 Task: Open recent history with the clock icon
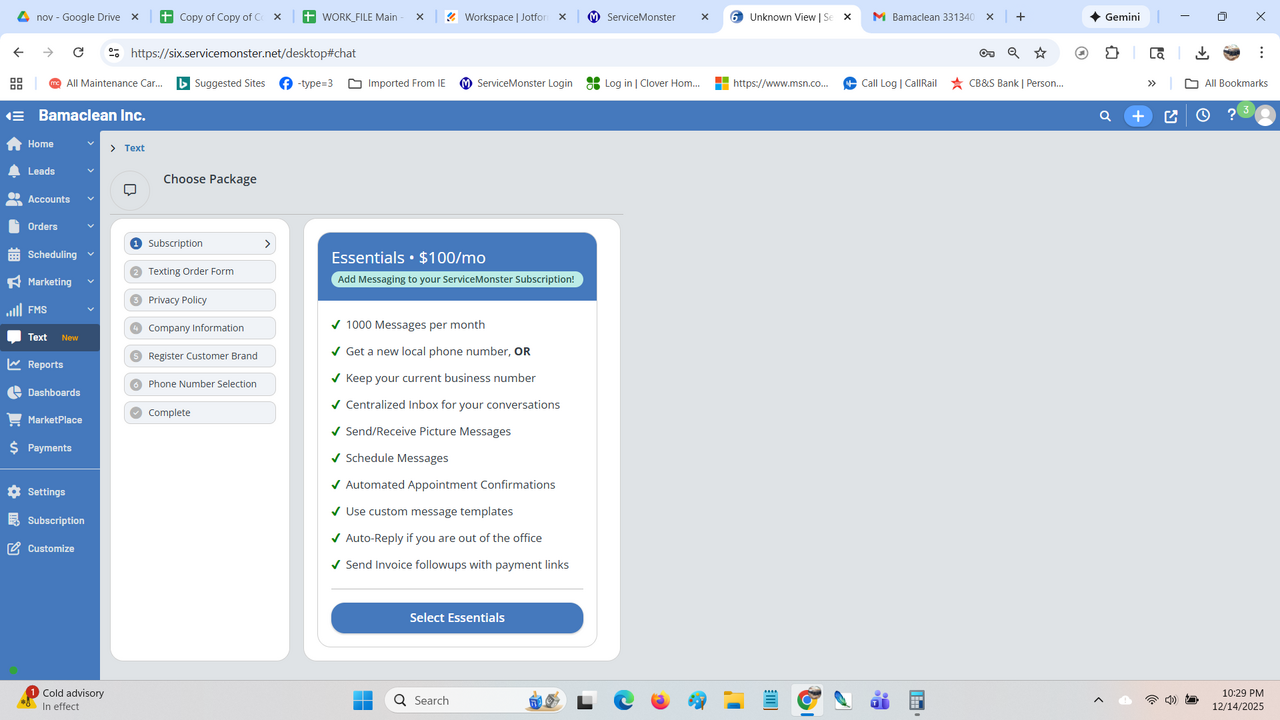coord(1203,115)
